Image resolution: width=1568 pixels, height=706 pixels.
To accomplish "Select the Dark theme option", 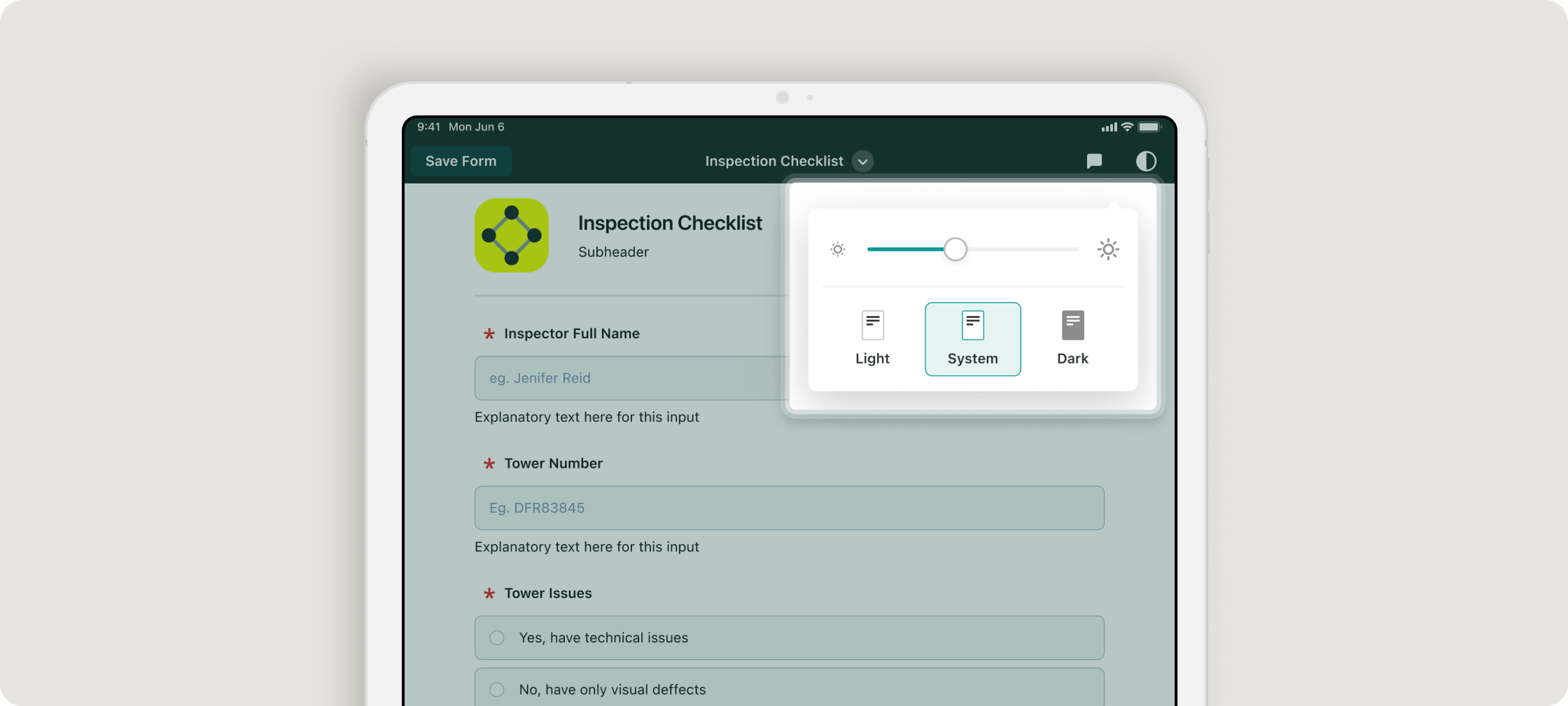I will click(x=1072, y=339).
